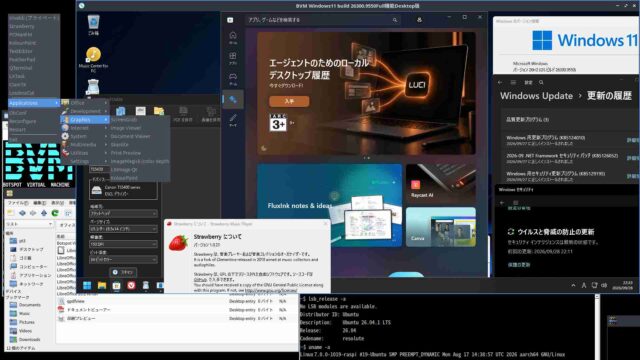Click the green reload icon in file manager toolbar
The image size is (640, 360).
pyautogui.click(x=55, y=213)
